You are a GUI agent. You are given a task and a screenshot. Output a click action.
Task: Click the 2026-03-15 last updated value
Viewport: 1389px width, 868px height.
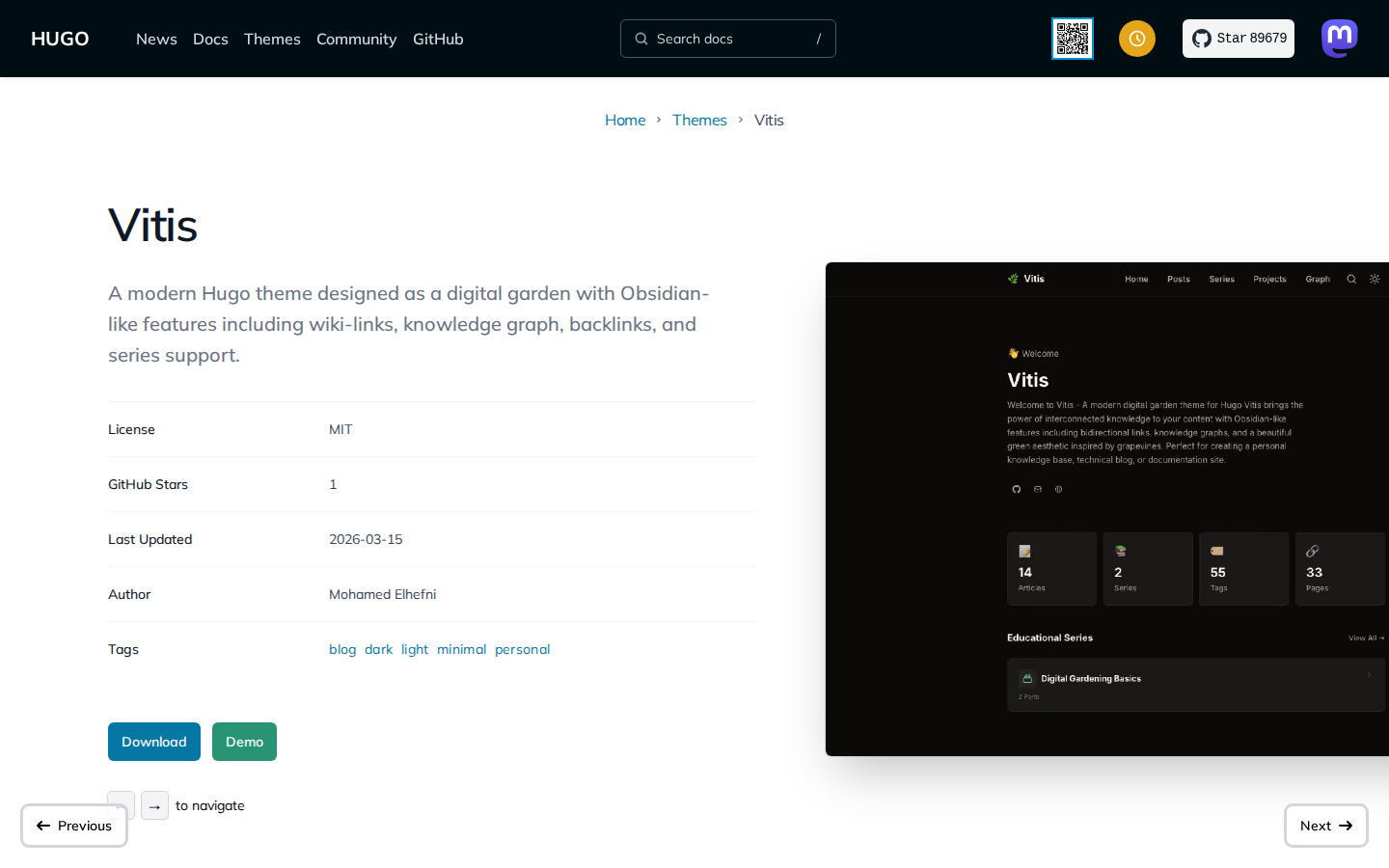pos(366,539)
